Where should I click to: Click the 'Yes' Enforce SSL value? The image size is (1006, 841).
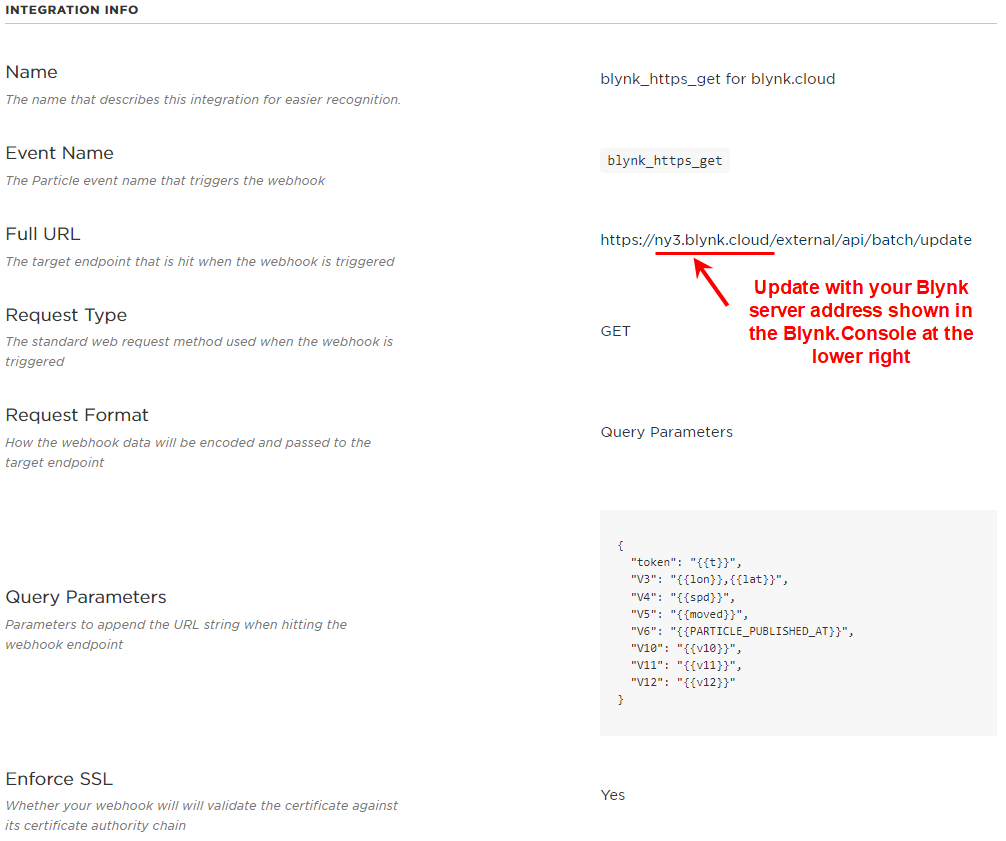pyautogui.click(x=613, y=795)
